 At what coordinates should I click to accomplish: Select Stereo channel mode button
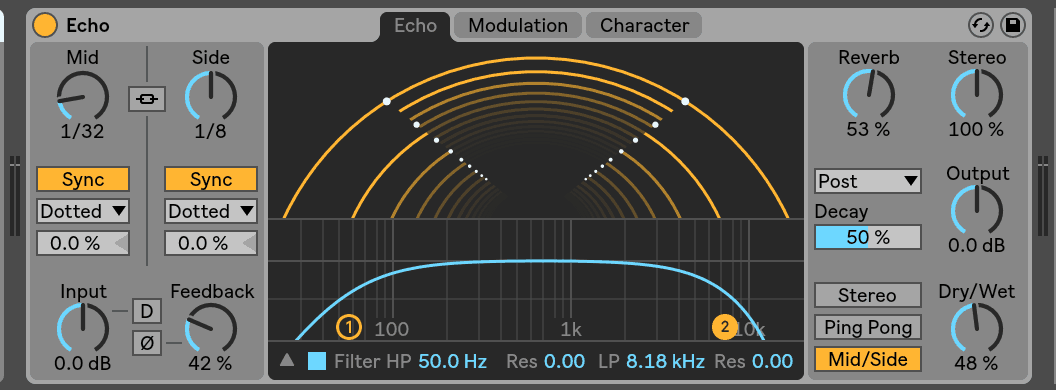pos(867,296)
